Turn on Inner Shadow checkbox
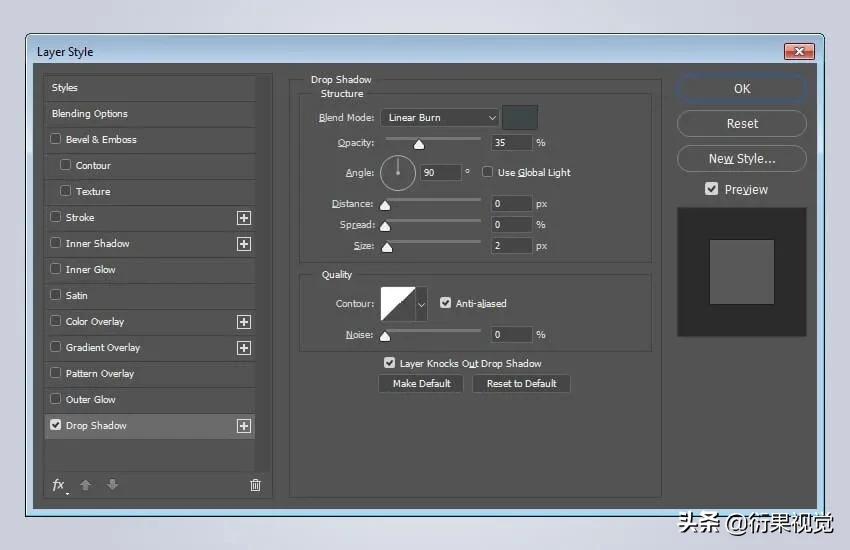 pyautogui.click(x=55, y=243)
